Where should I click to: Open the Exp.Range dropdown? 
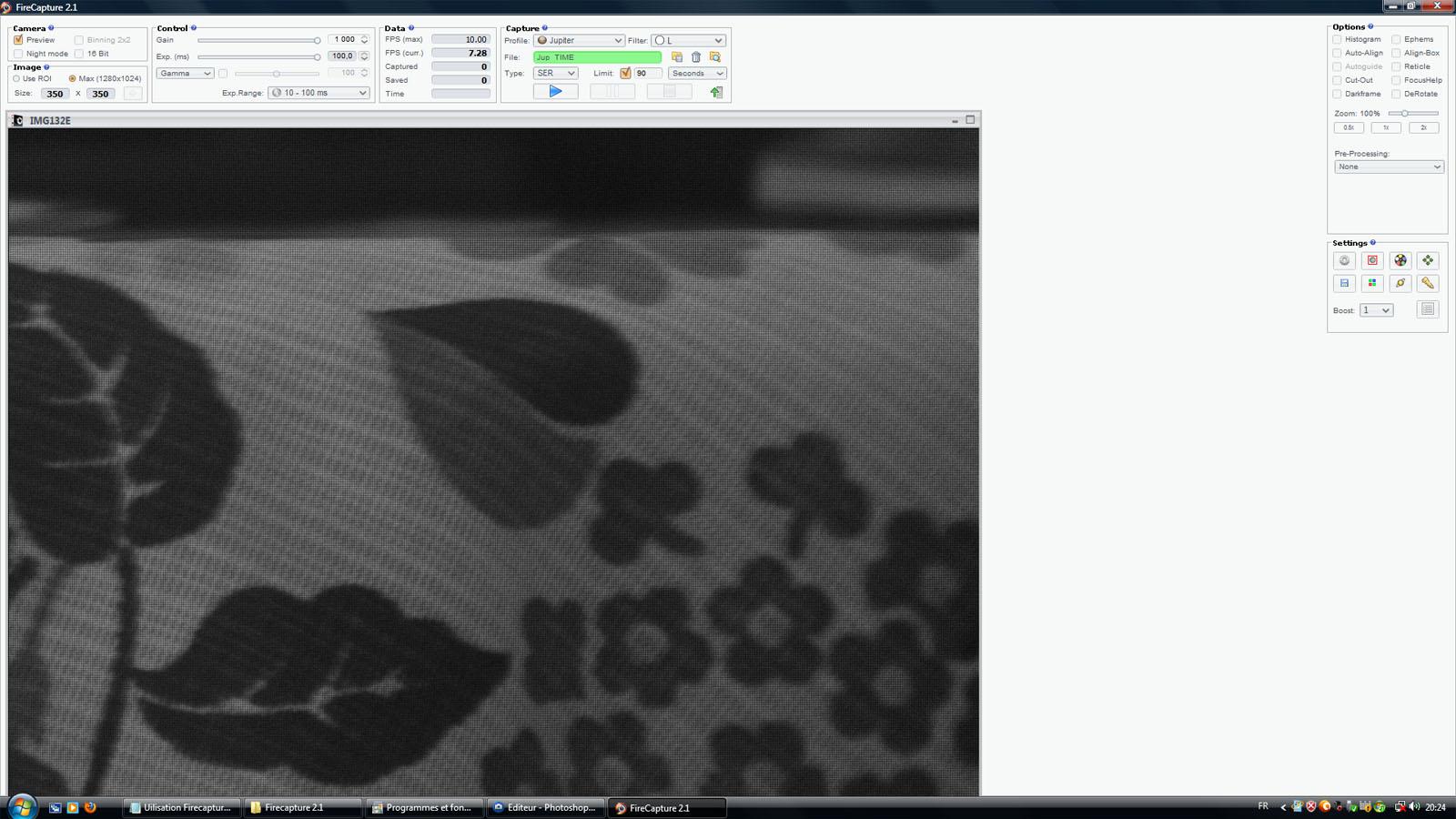tap(318, 93)
